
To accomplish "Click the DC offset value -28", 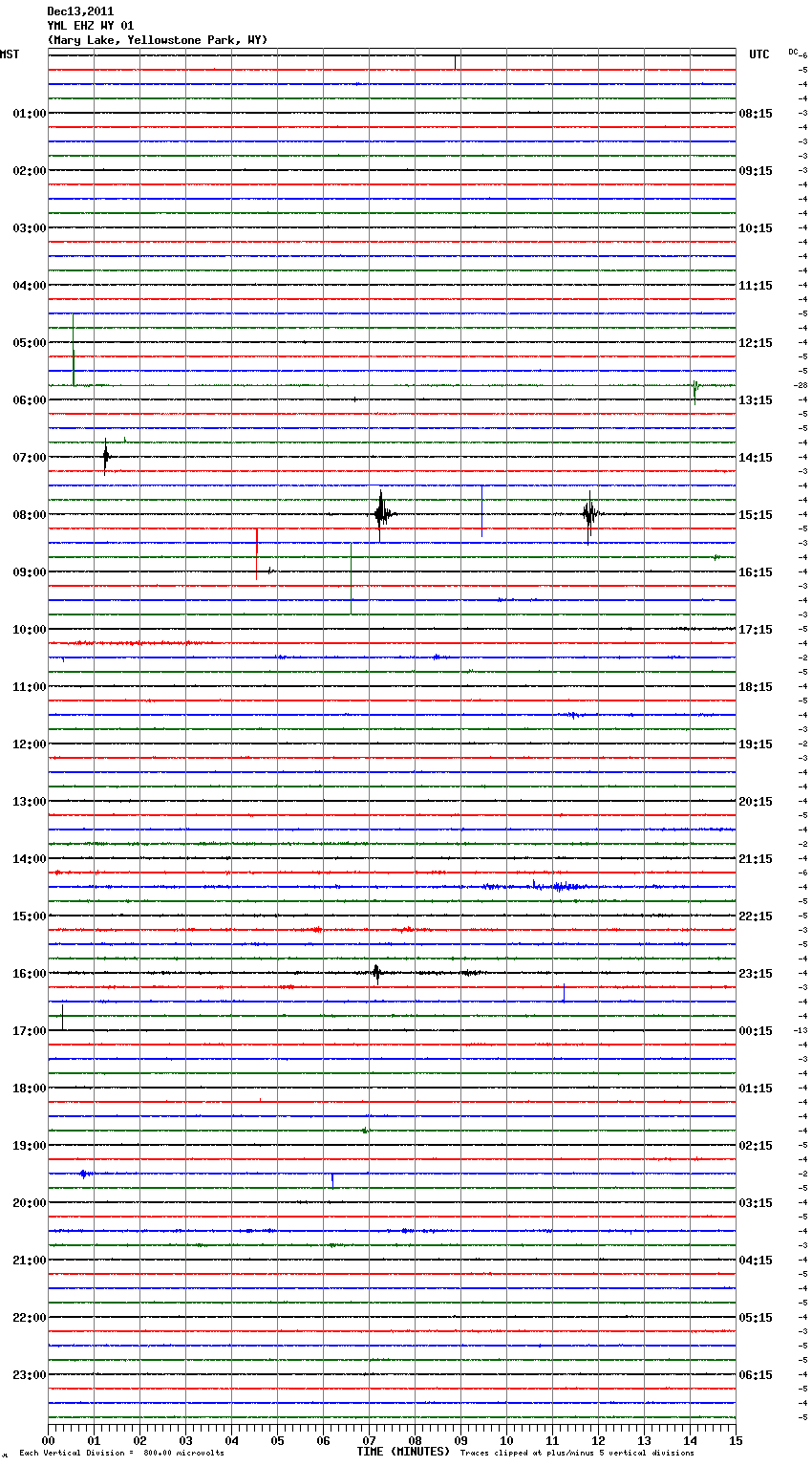I will pos(801,385).
